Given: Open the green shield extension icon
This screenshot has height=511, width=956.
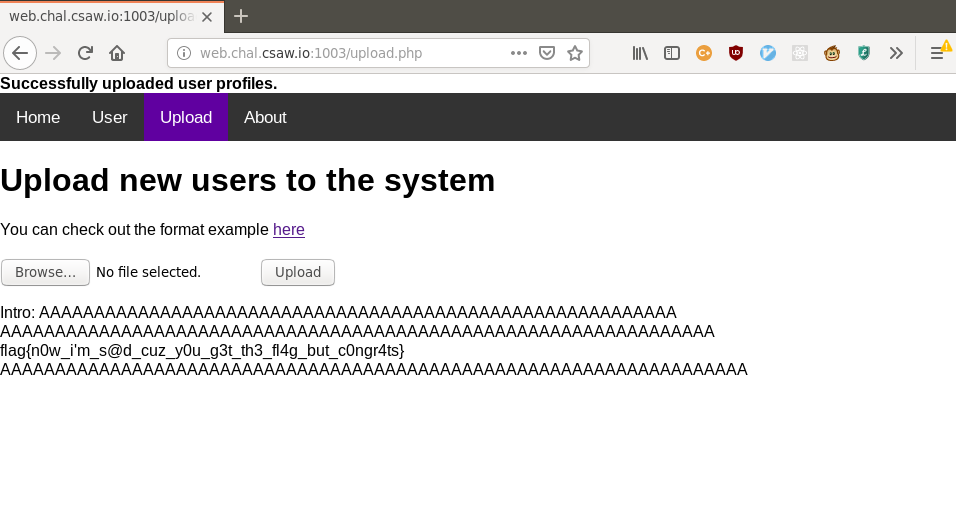Looking at the screenshot, I should click(x=864, y=53).
